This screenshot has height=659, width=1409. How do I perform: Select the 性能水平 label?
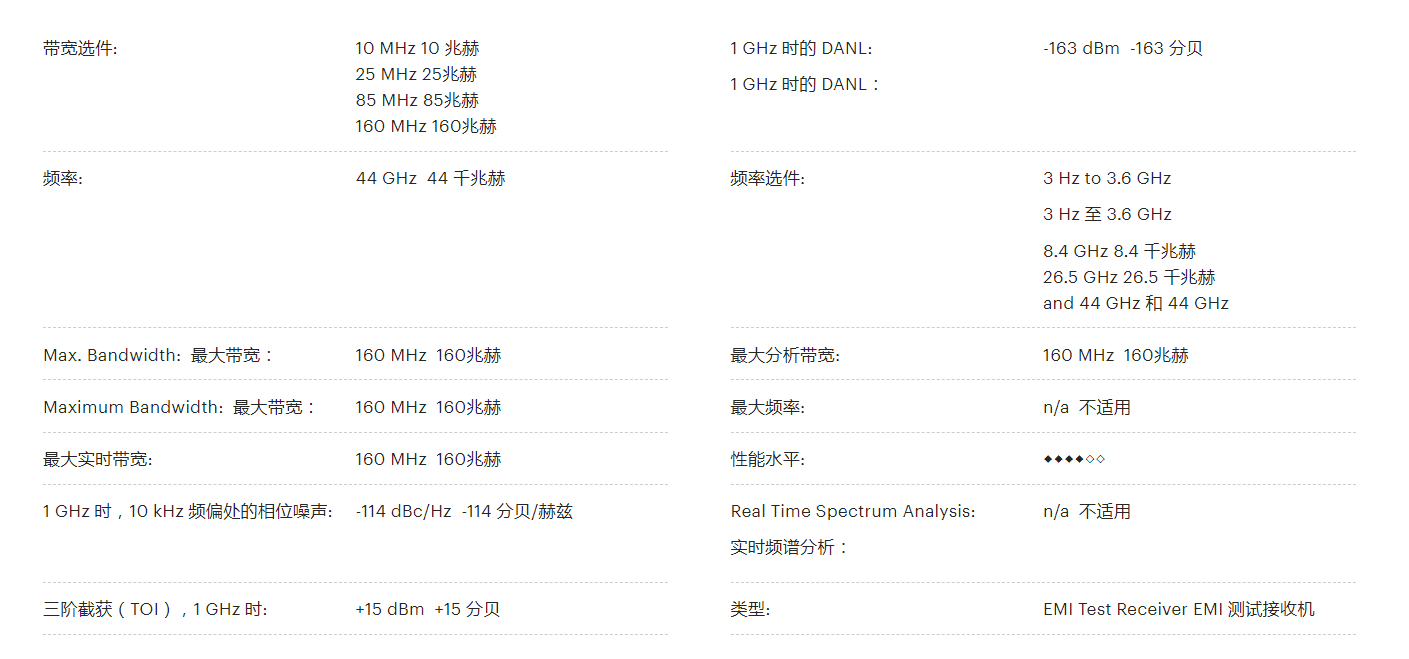pyautogui.click(x=767, y=459)
